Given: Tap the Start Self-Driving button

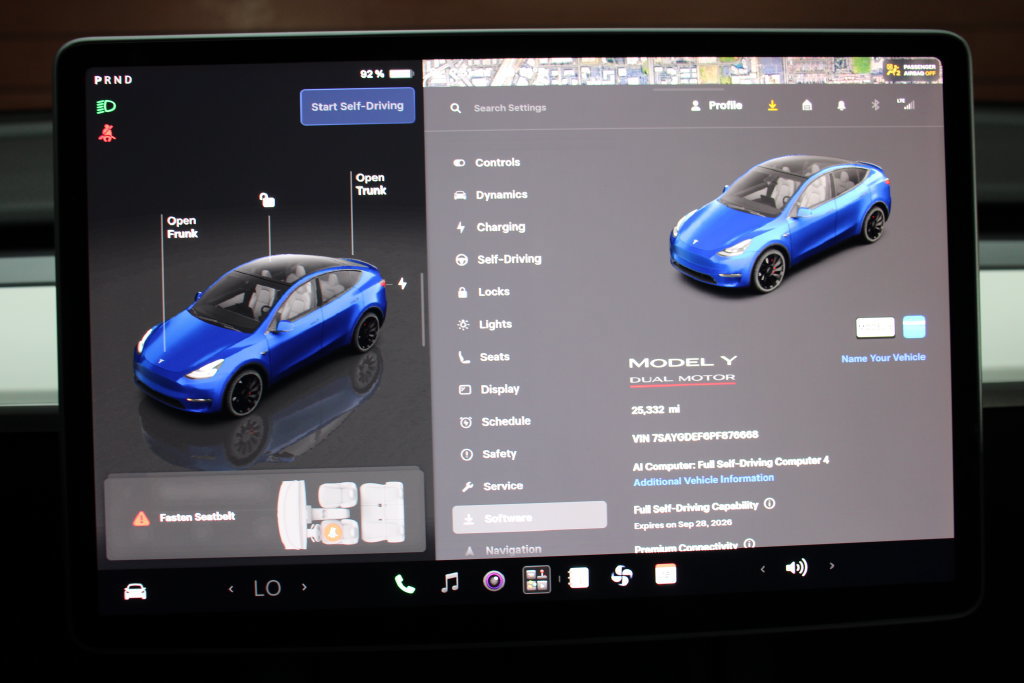Looking at the screenshot, I should pyautogui.click(x=357, y=106).
